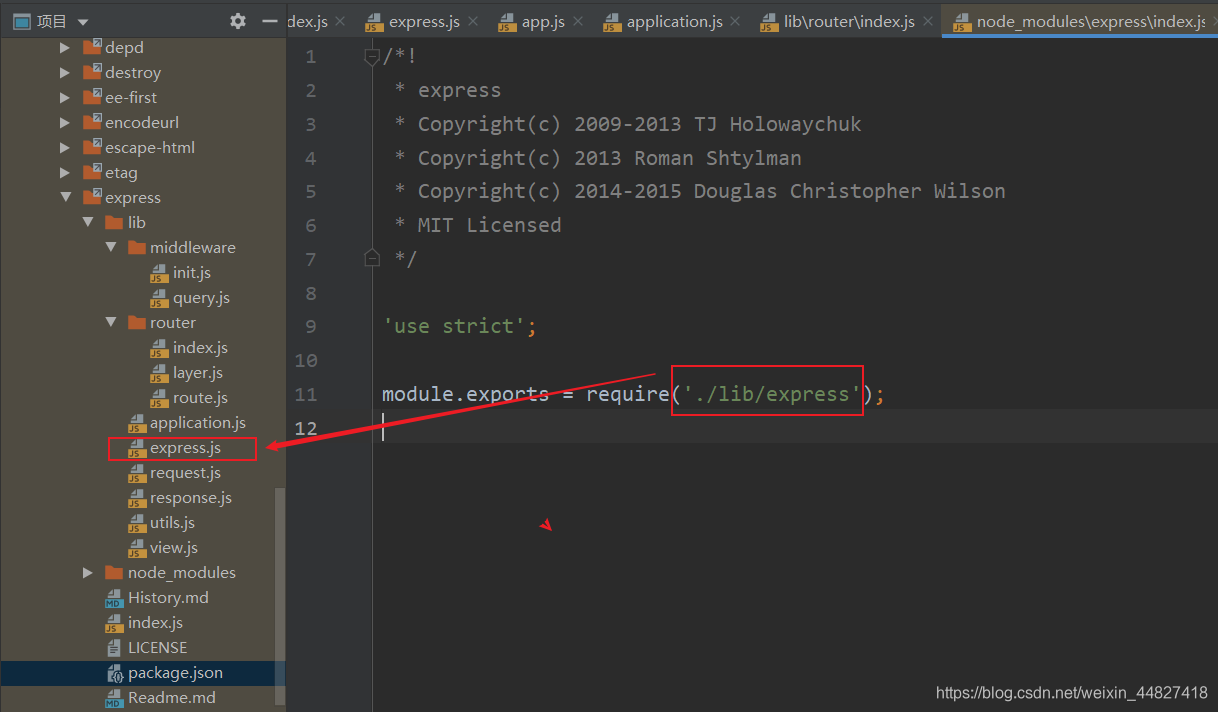Select the node_modules\express\index.js tab

point(1080,21)
